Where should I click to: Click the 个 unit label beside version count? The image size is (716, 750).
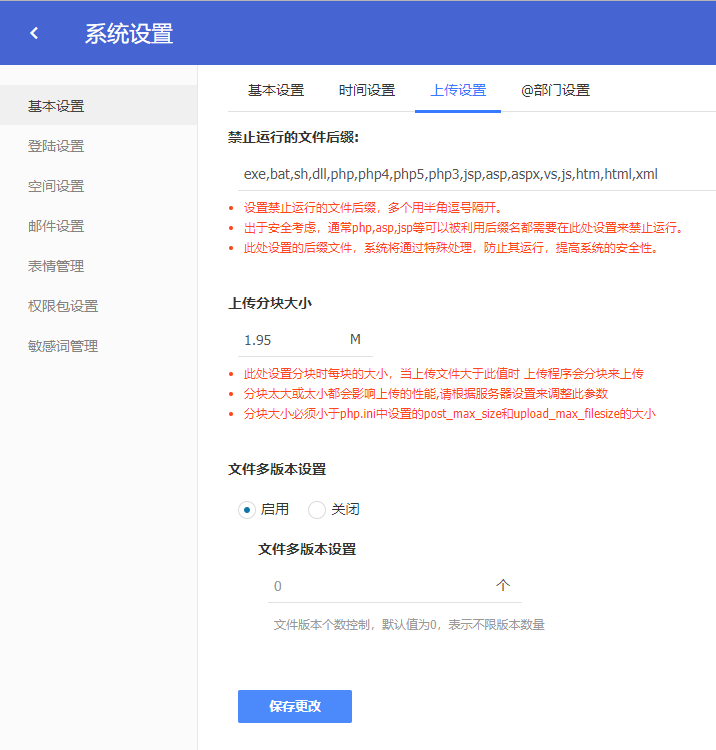[502, 586]
